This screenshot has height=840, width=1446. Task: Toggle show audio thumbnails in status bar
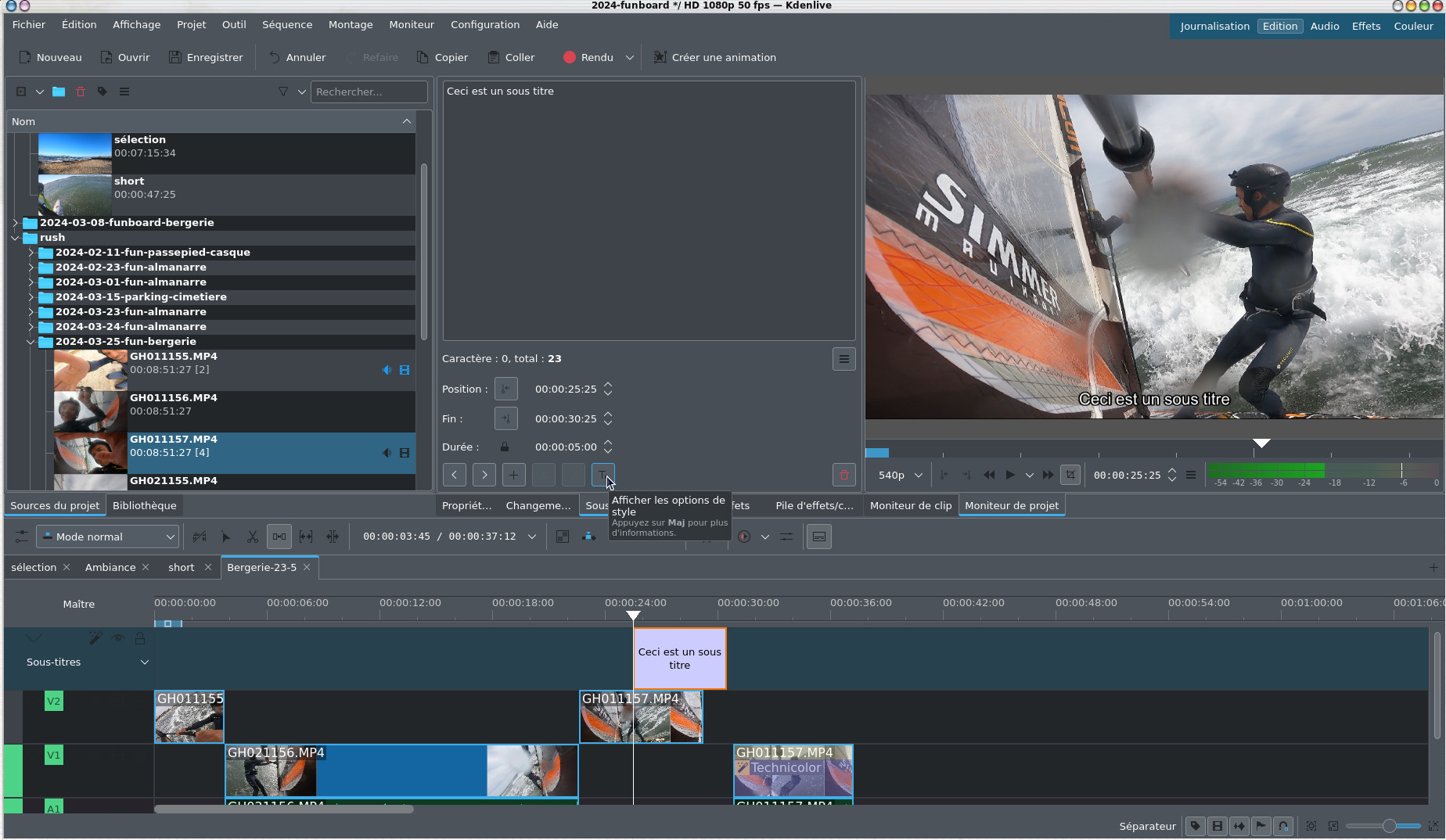click(1239, 826)
